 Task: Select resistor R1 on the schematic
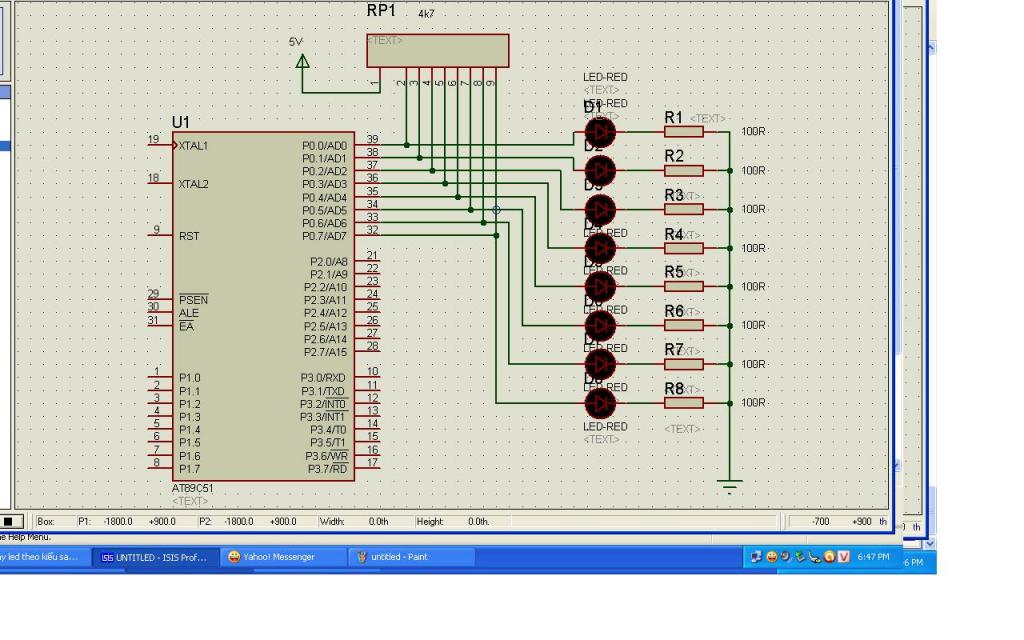click(684, 131)
